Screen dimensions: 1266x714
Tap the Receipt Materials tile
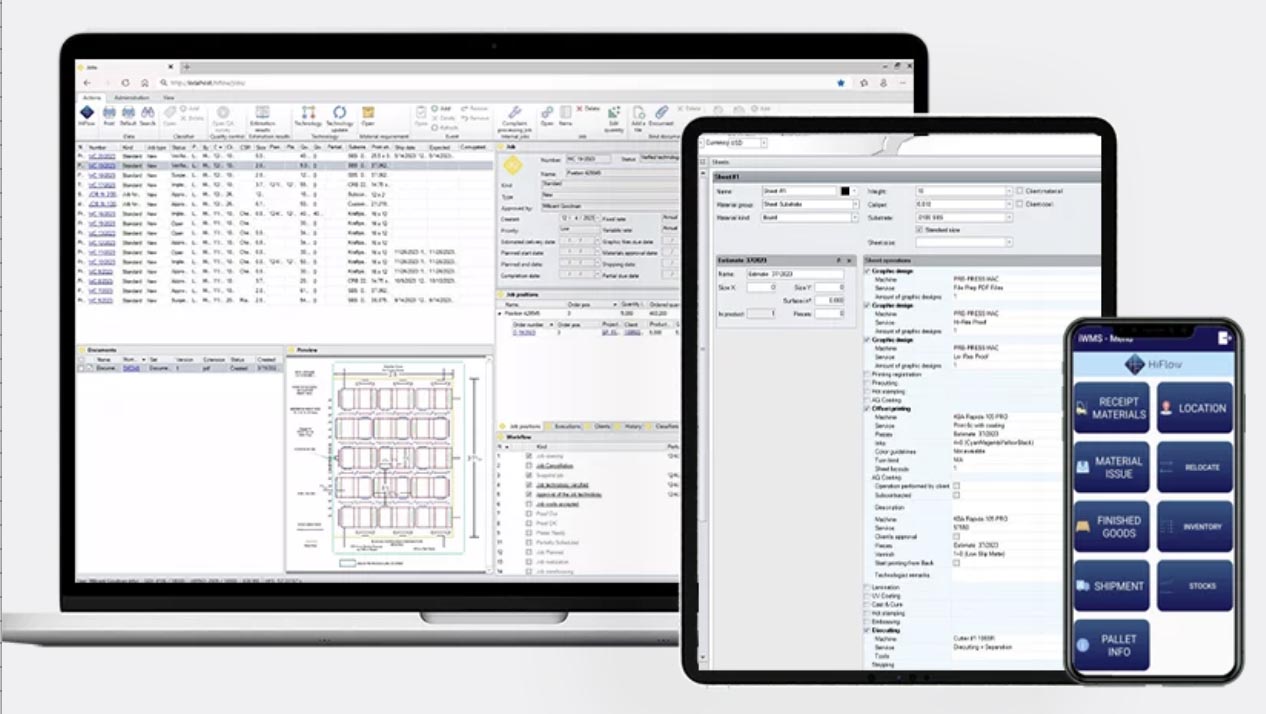(x=1111, y=408)
